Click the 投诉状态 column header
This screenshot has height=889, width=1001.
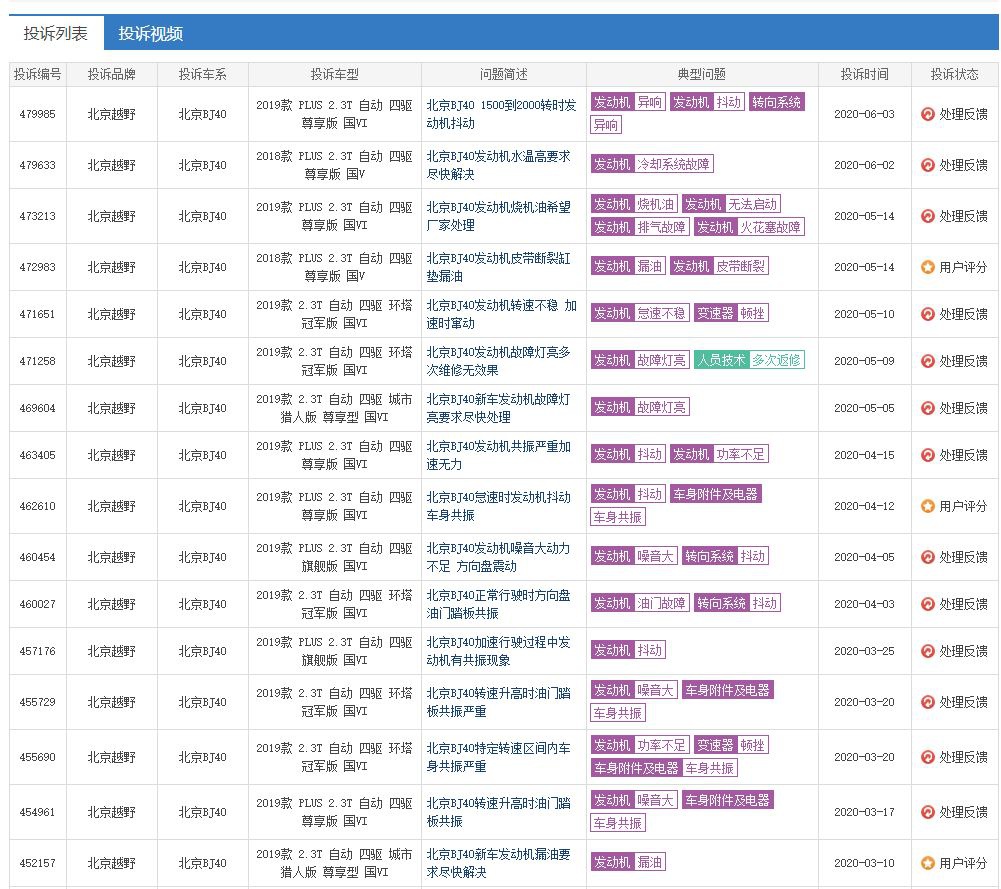(954, 74)
